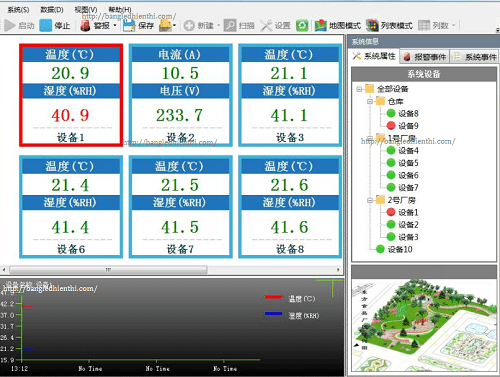Viewport: 500px width, 377px height.
Task: Switch to the 报警事件 tab
Action: pyautogui.click(x=425, y=57)
